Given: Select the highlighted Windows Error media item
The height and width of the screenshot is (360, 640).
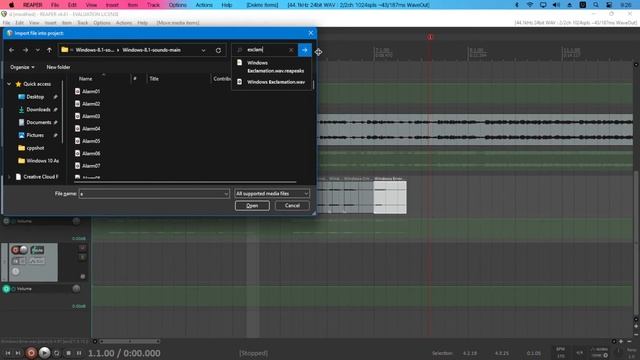Looking at the screenshot, I should (390, 197).
